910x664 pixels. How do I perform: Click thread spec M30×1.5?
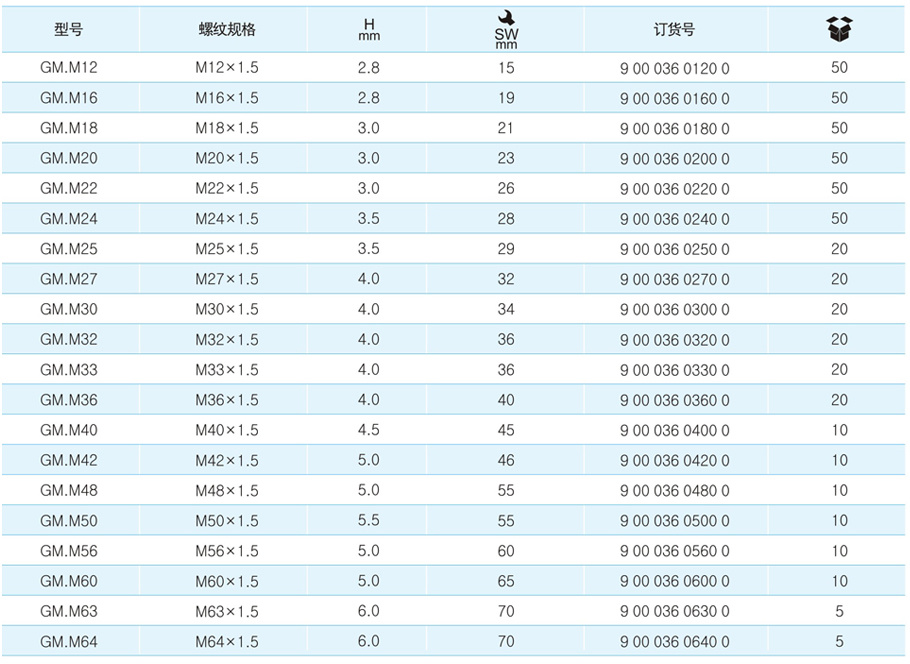click(x=226, y=309)
